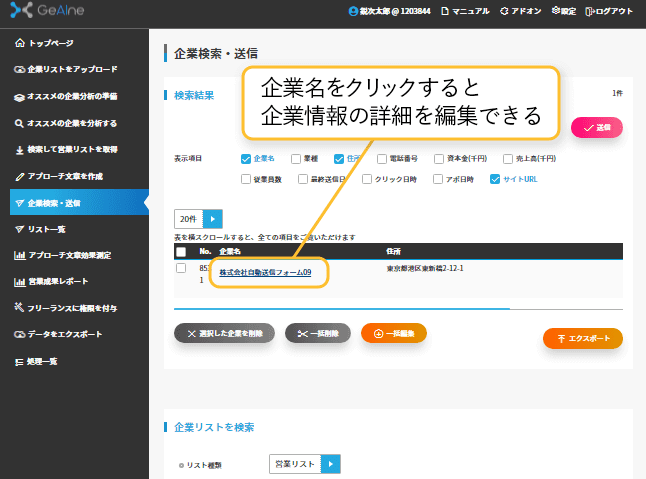The height and width of the screenshot is (479, 646).
Task: Open the アドオン addon icon
Action: (x=504, y=11)
